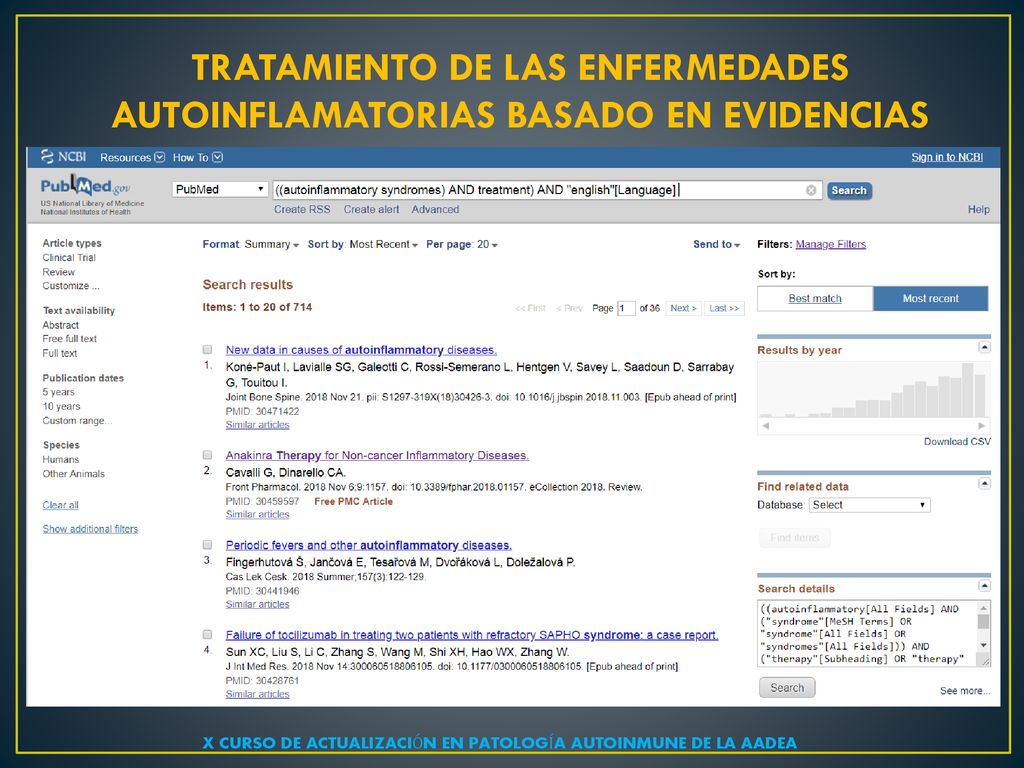The width and height of the screenshot is (1024, 768).
Task: Jump to Last results page
Action: 724,308
